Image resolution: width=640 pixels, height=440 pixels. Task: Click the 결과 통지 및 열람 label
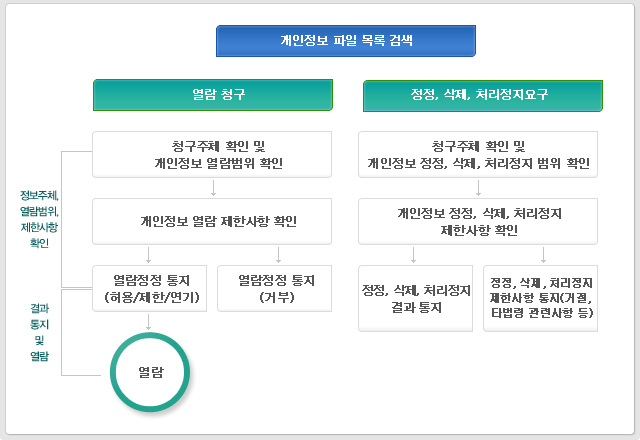point(39,332)
